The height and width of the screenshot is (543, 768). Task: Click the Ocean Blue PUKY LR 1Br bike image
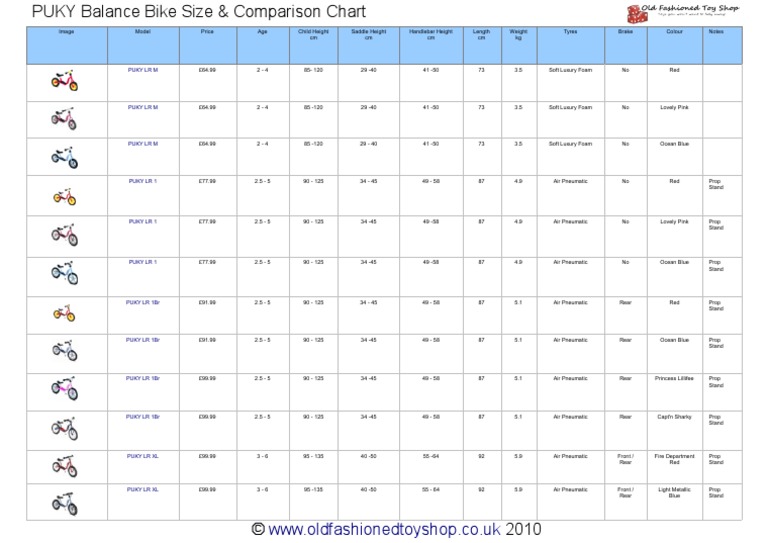(65, 351)
